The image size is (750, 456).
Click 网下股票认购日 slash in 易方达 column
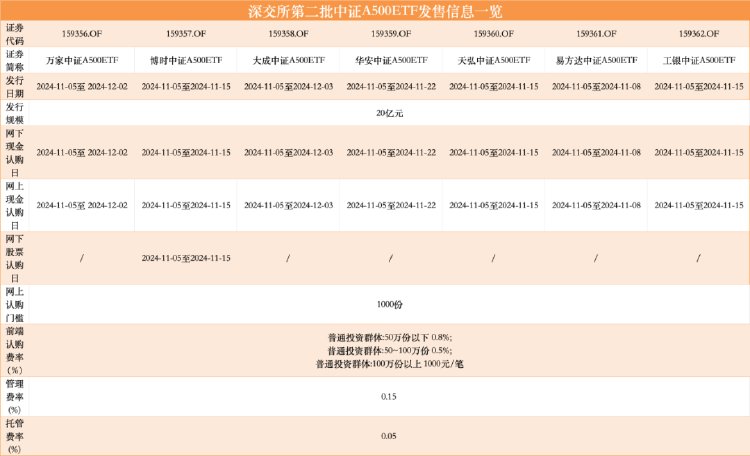click(596, 258)
